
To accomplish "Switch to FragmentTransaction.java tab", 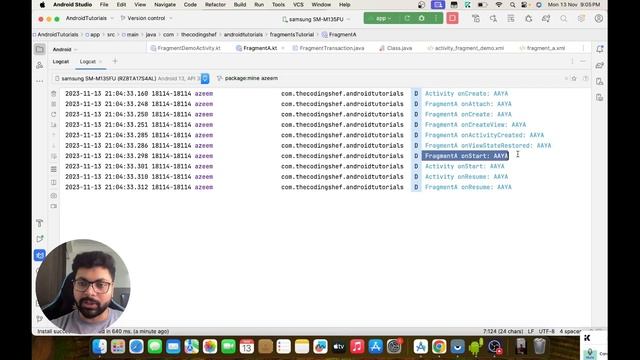I will point(328,48).
